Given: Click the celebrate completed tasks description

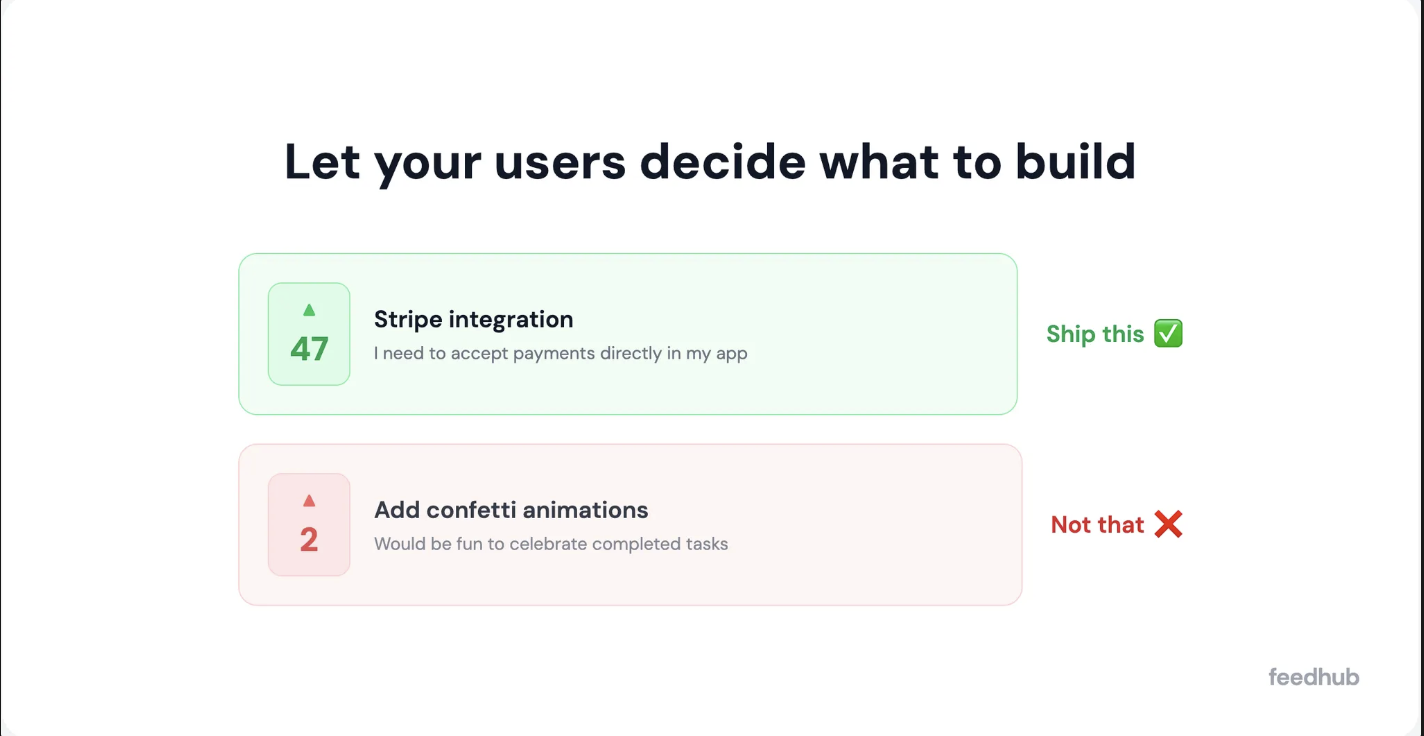Looking at the screenshot, I should pyautogui.click(x=551, y=543).
